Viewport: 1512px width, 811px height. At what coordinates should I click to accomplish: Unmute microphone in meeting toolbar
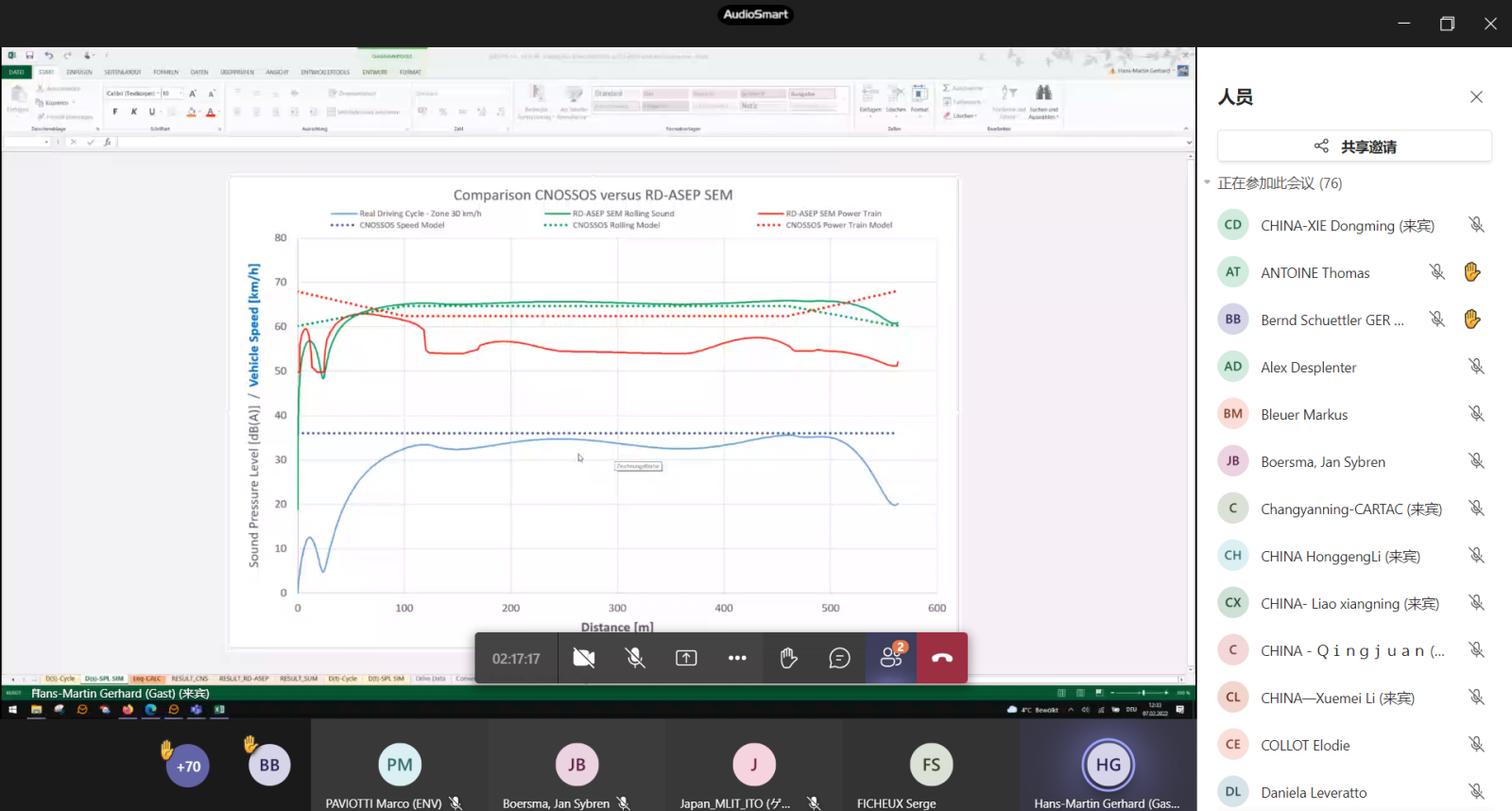tap(635, 658)
